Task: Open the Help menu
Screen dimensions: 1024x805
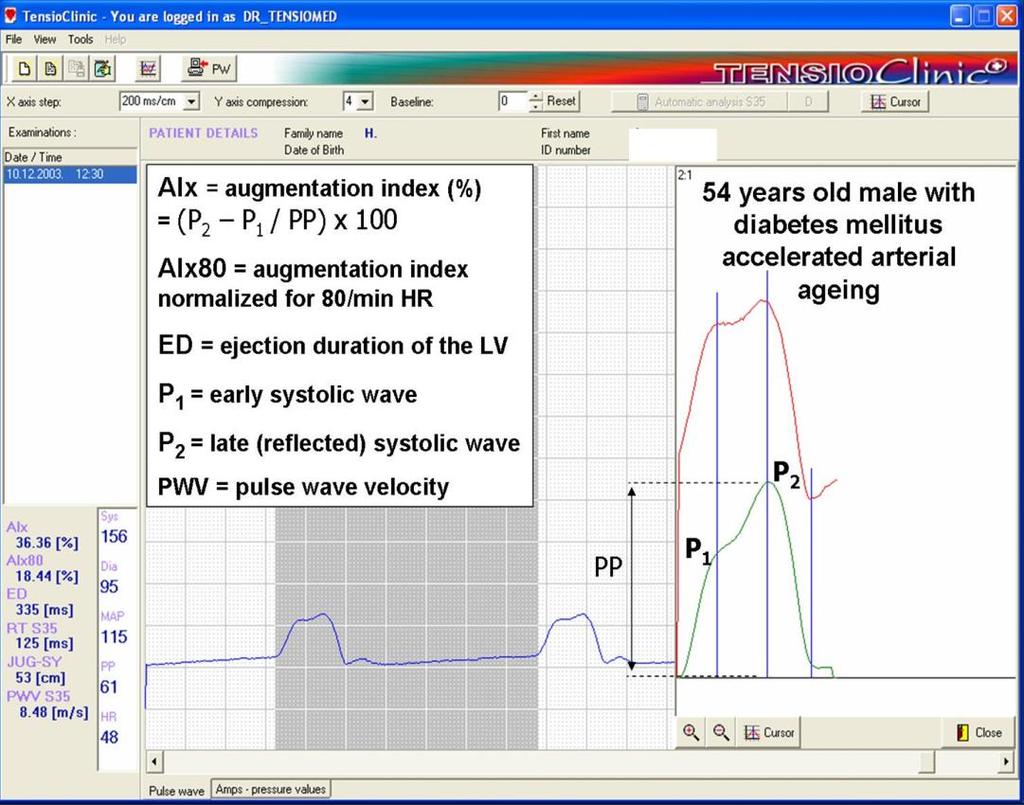Action: [115, 39]
